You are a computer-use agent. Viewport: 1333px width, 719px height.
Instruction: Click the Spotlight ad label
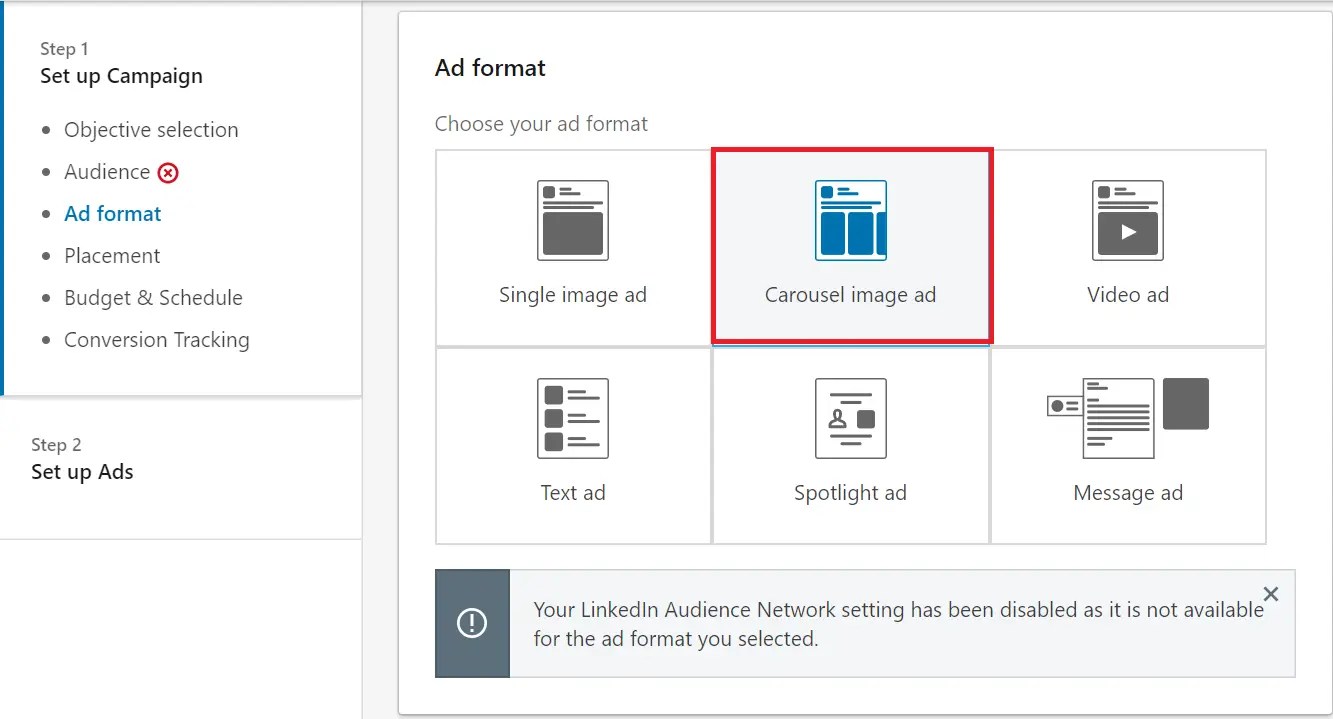click(x=851, y=493)
